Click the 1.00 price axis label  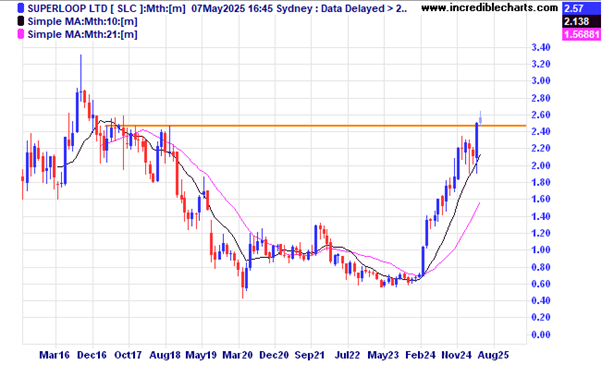[x=541, y=250]
